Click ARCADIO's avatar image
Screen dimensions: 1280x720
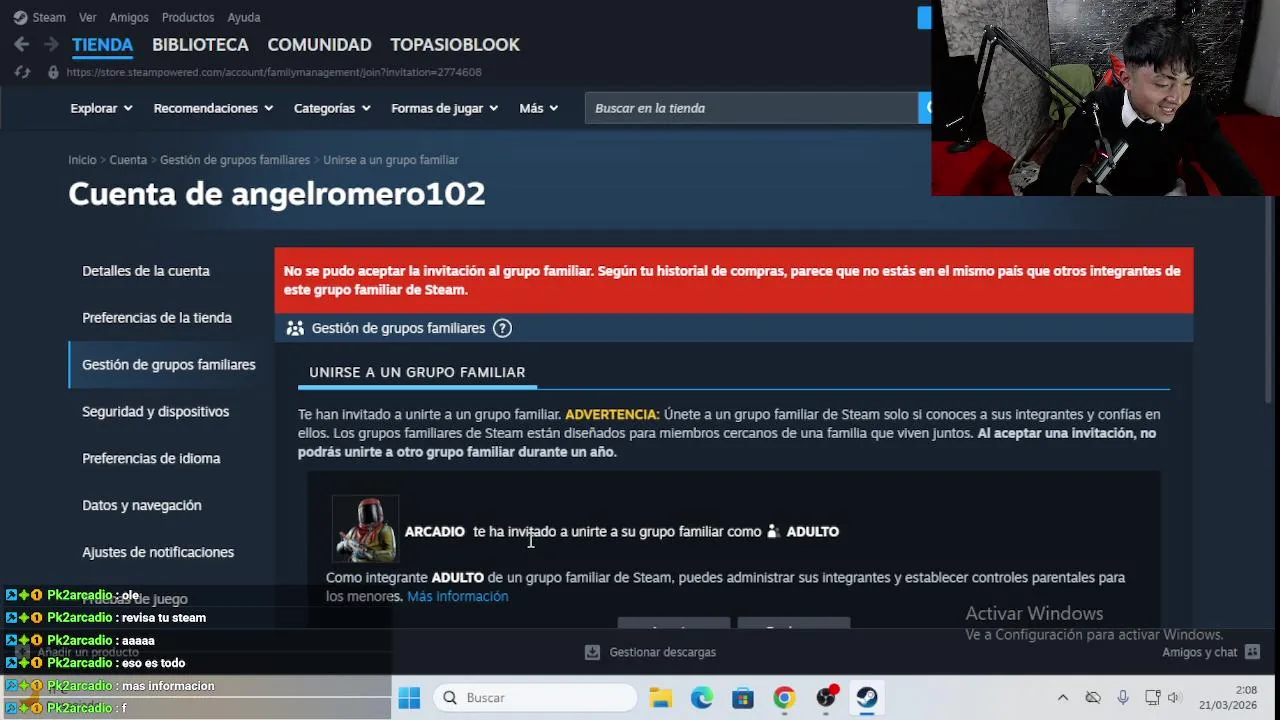tap(365, 529)
